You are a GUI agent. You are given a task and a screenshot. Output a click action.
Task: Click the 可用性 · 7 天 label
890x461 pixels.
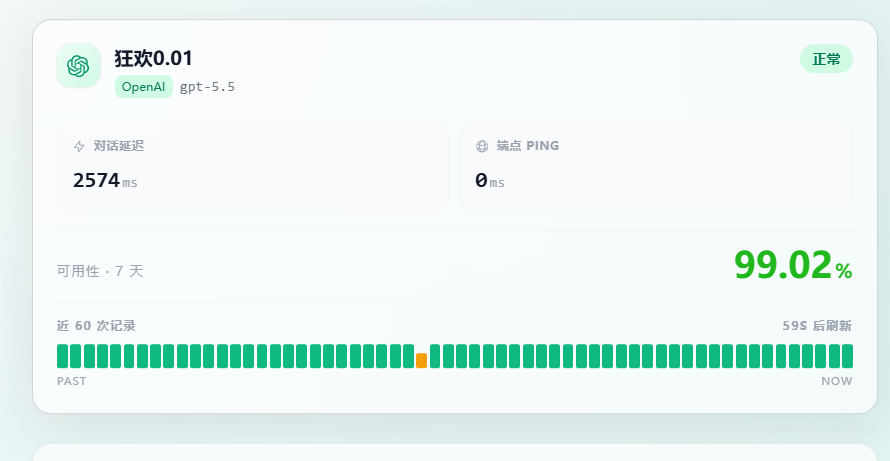coord(100,271)
